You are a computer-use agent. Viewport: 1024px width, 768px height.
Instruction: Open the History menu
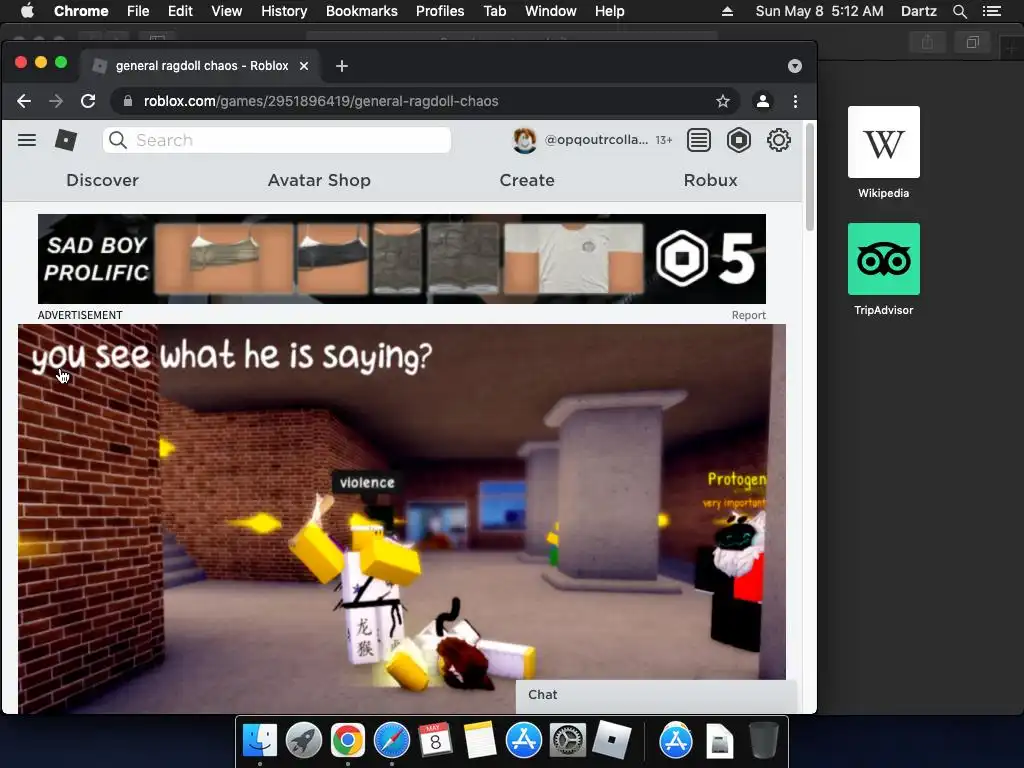[x=284, y=11]
